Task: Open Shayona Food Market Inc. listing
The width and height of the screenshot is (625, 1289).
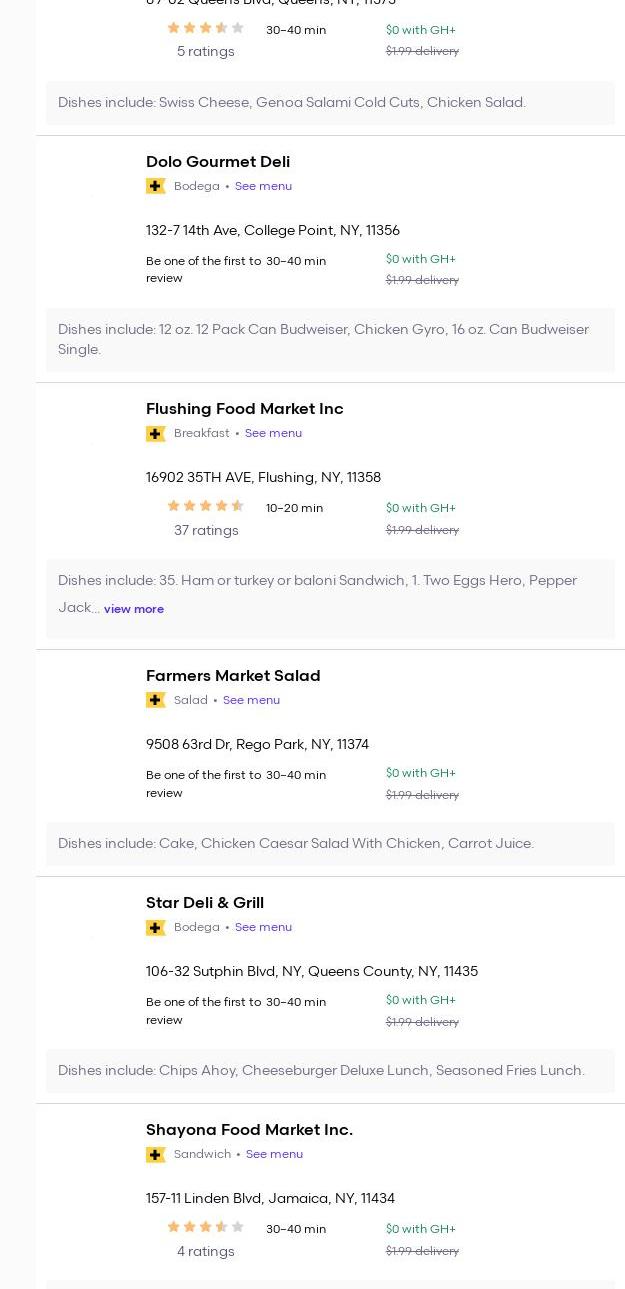Action: point(249,1130)
